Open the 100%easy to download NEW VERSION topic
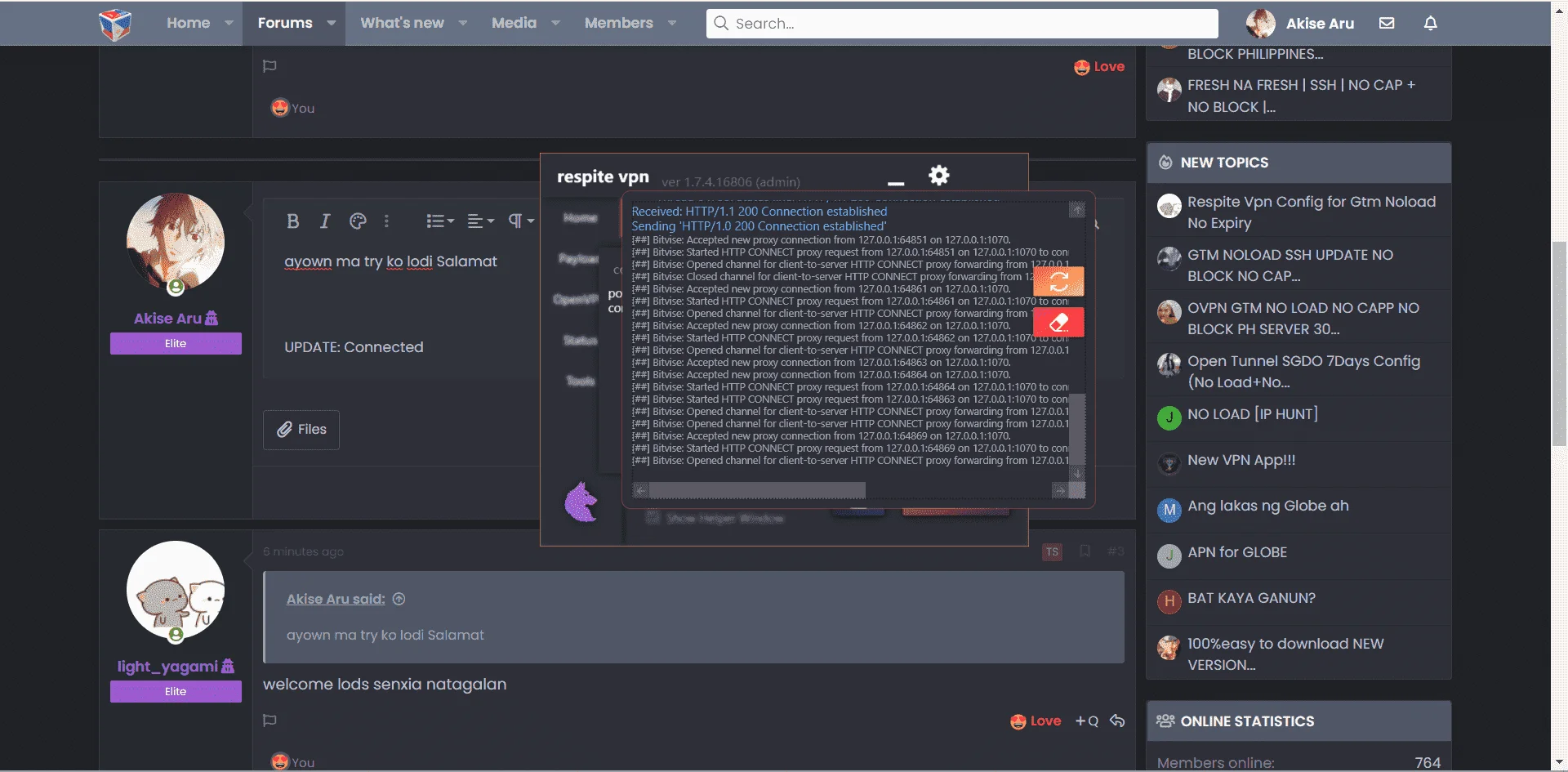Screen dimensions: 1568x772 pyautogui.click(x=1285, y=654)
